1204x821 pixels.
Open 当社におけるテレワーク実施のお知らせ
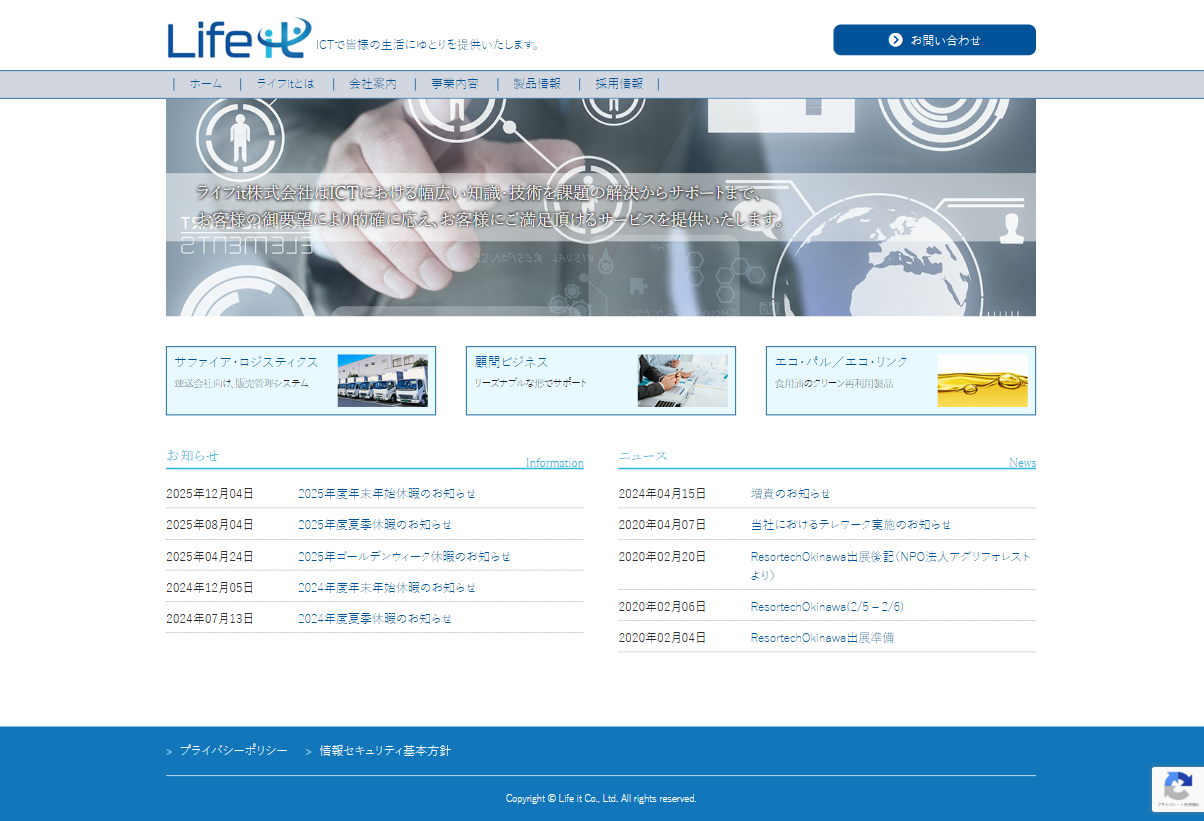pyautogui.click(x=851, y=524)
